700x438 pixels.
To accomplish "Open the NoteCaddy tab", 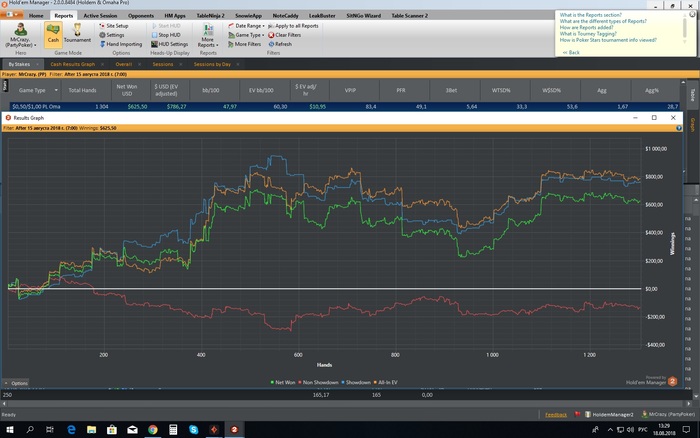I will 285,16.
